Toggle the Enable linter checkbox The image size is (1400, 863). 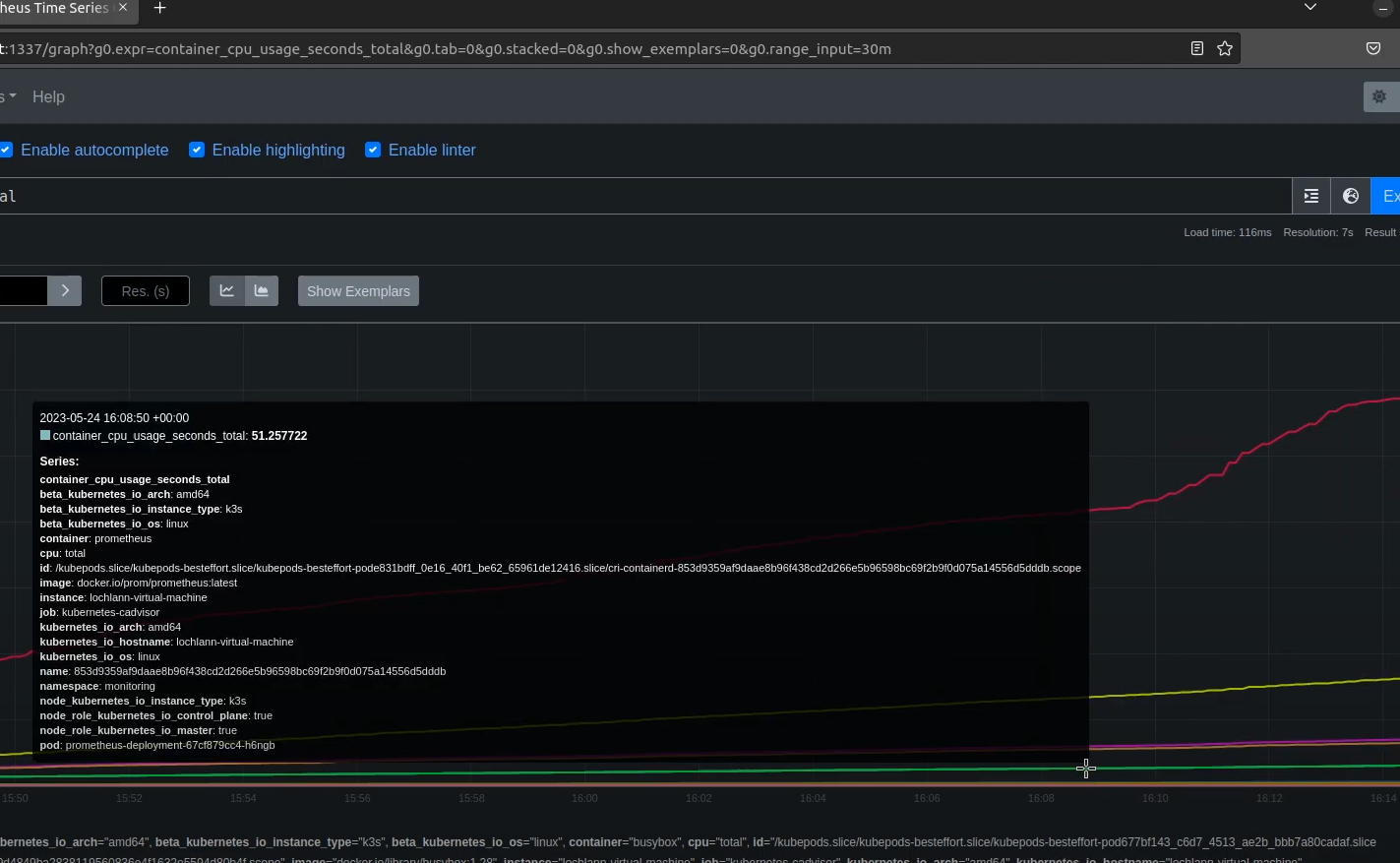pos(373,150)
